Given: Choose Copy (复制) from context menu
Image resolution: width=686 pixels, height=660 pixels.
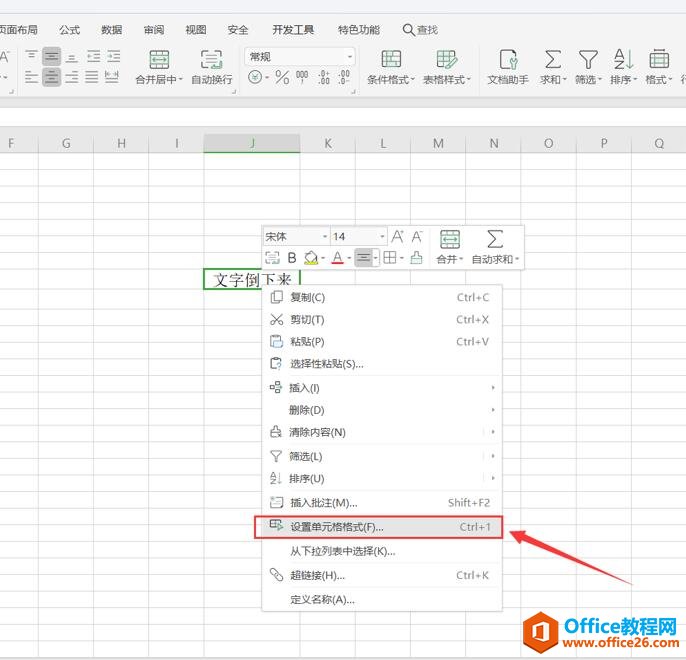Looking at the screenshot, I should pos(382,297).
